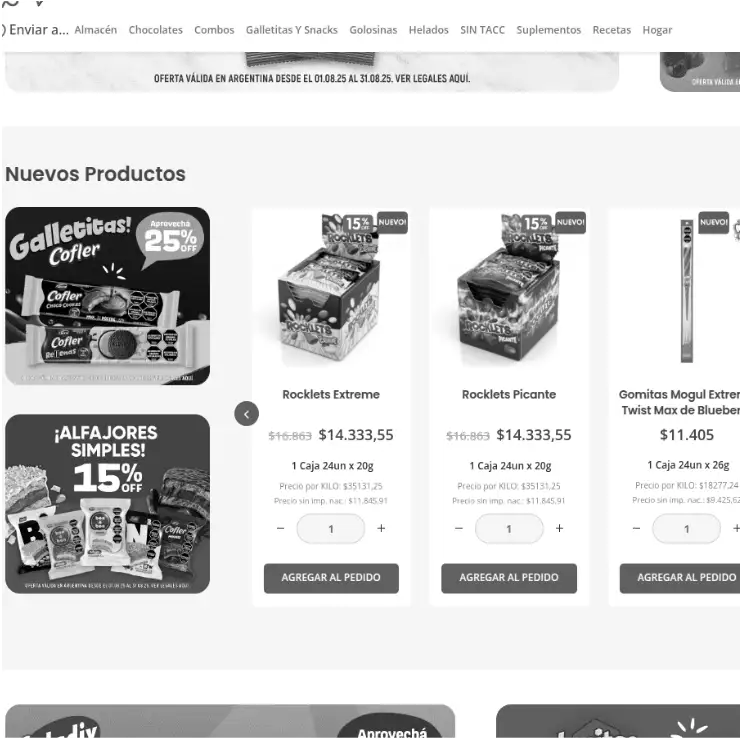Add Rocklets Extreme to the order
Image resolution: width=740 pixels, height=740 pixels.
pyautogui.click(x=331, y=578)
